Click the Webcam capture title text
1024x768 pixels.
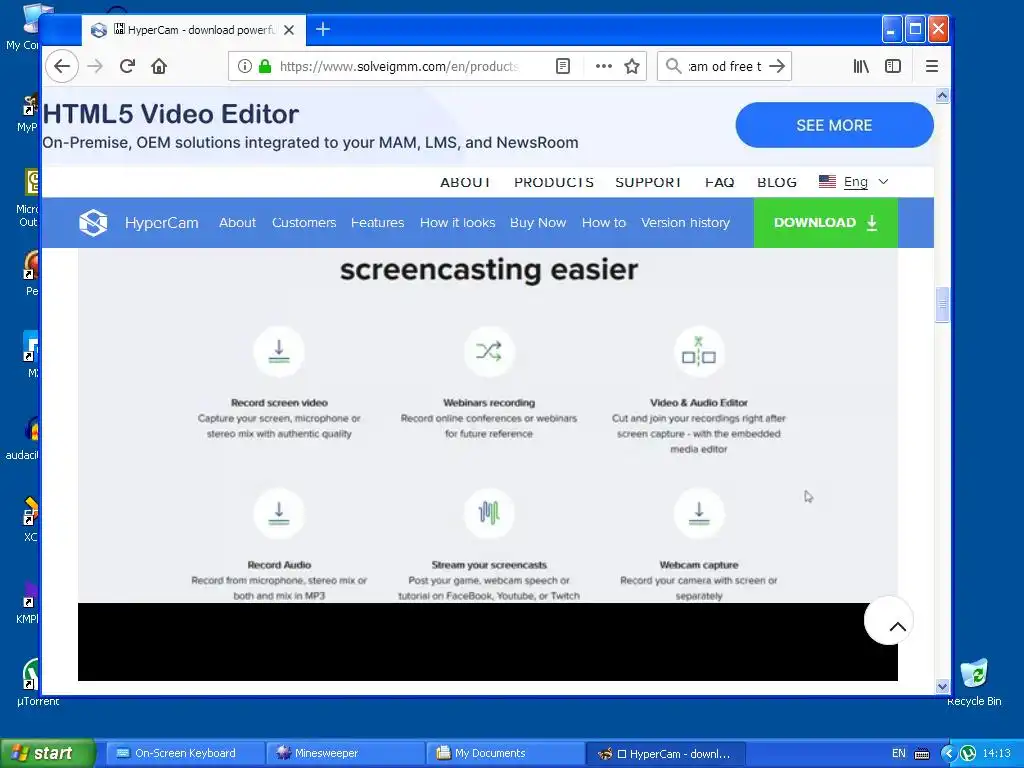tap(699, 565)
